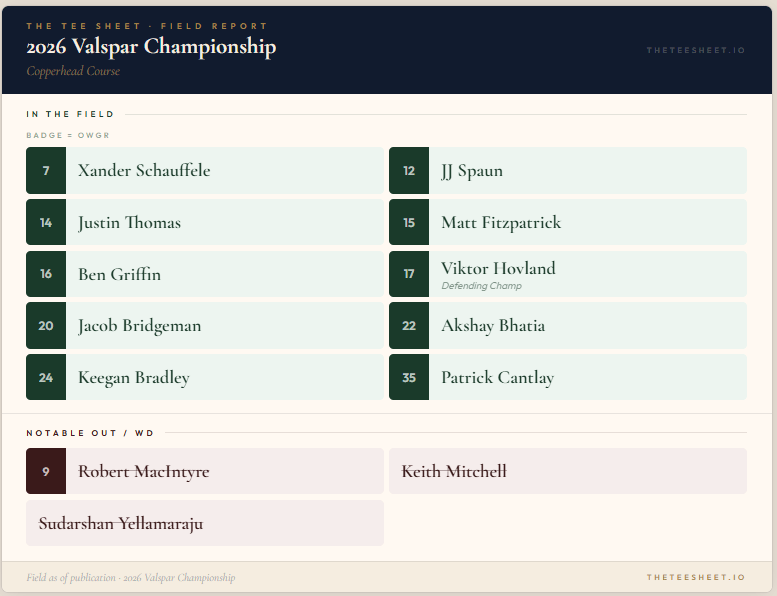Click Sudarshan Yellamaraju withdrawn entry
777x596 pixels.
[205, 523]
